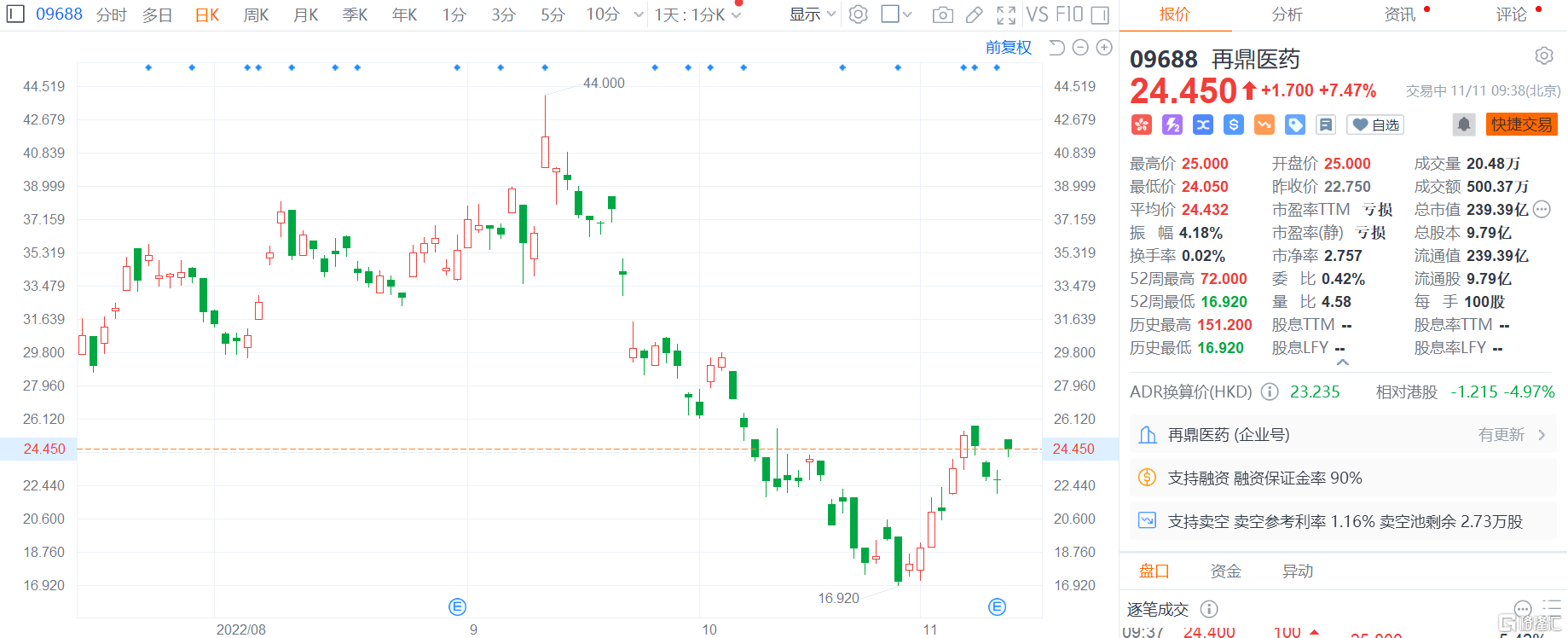This screenshot has height=638, width=1568.
Task: Select the pencil drawing tool icon
Action: point(974,14)
